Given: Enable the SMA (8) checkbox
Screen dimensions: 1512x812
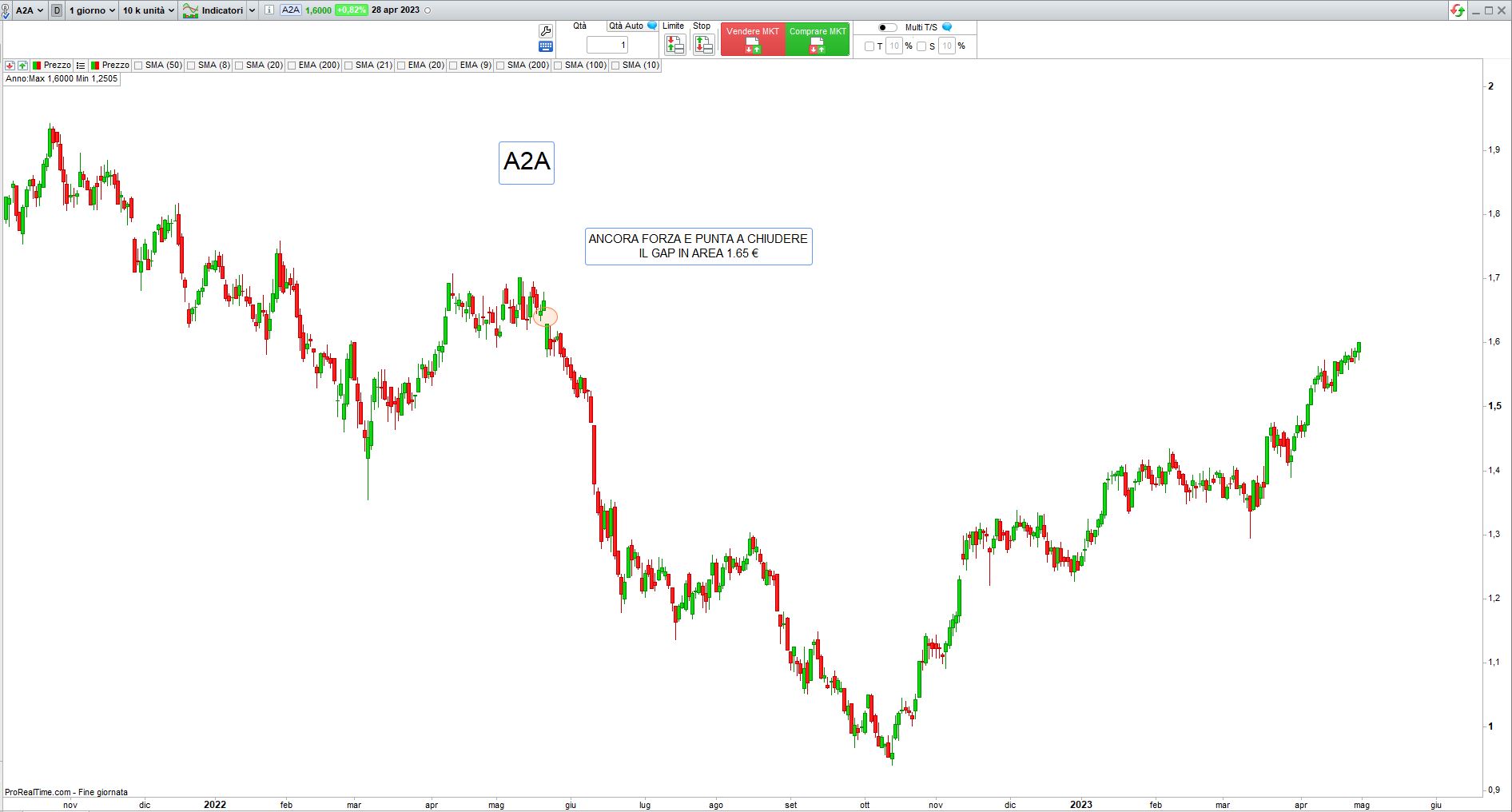Looking at the screenshot, I should 191,66.
